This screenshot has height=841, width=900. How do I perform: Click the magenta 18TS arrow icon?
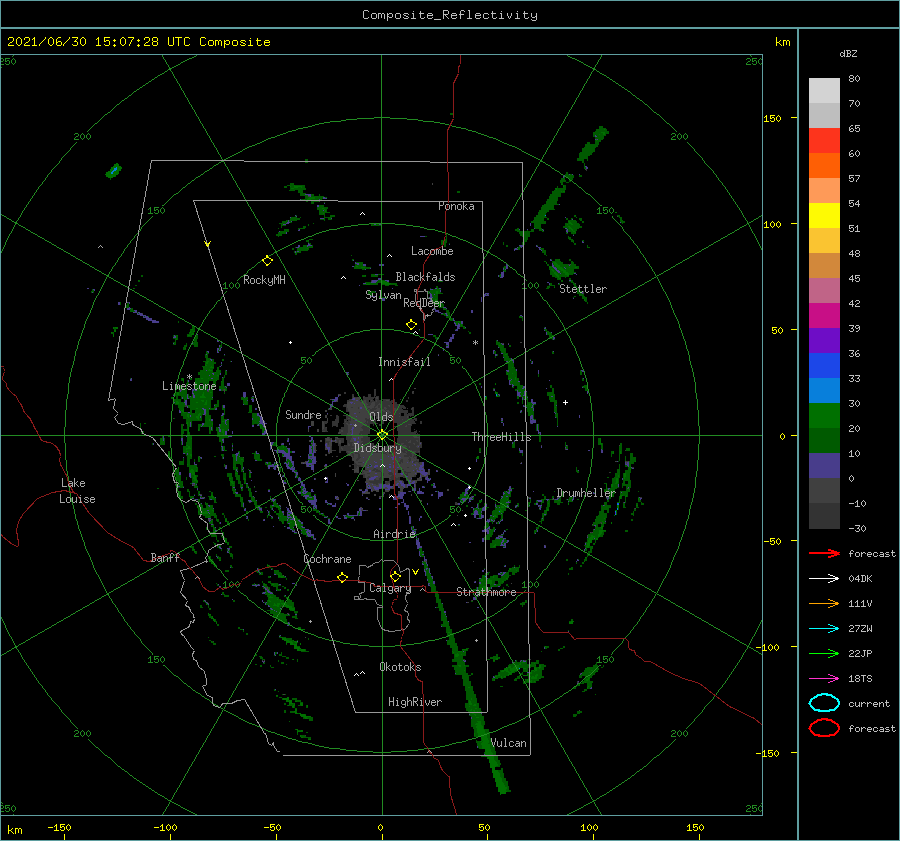[x=824, y=679]
